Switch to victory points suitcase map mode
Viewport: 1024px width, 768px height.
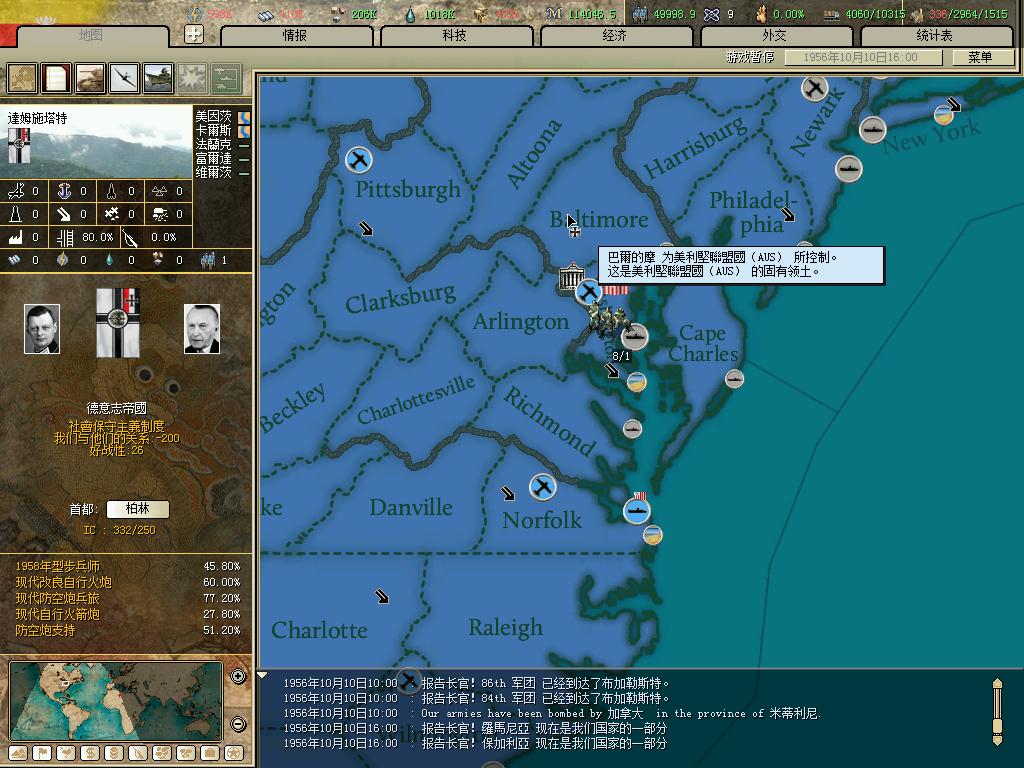click(210, 754)
